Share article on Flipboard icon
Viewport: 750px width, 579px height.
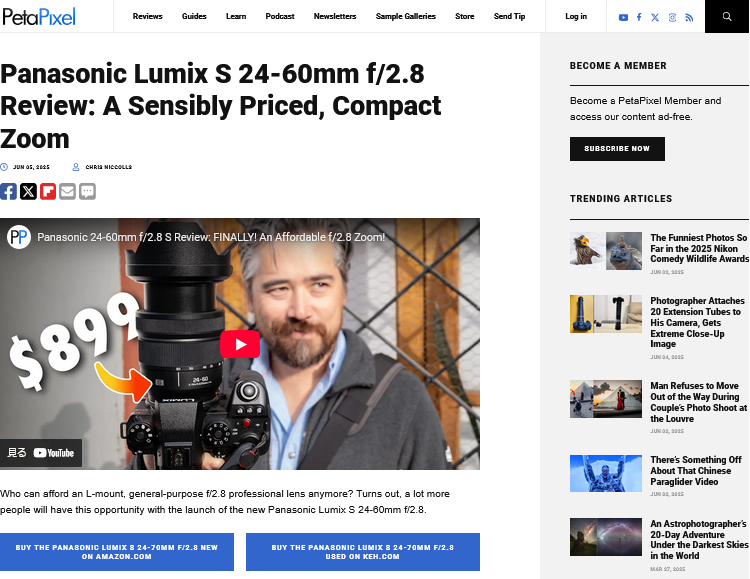[x=48, y=191]
